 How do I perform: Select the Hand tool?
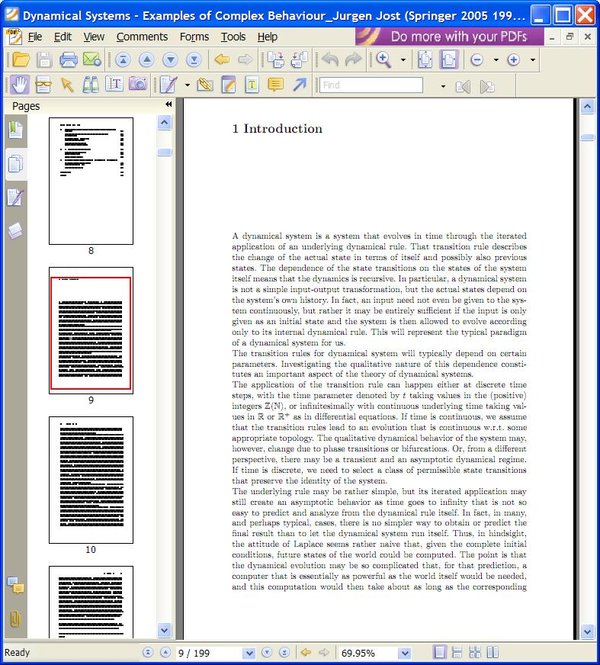click(x=20, y=85)
